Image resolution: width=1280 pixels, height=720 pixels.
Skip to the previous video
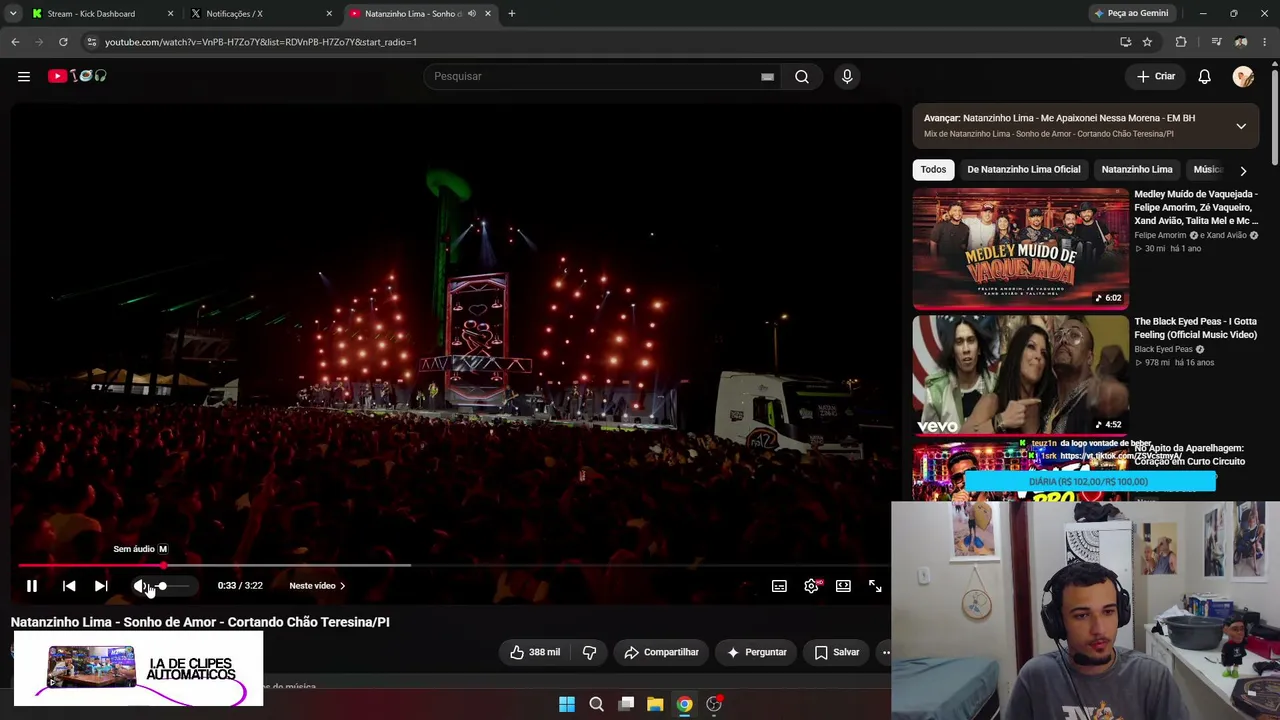click(69, 586)
